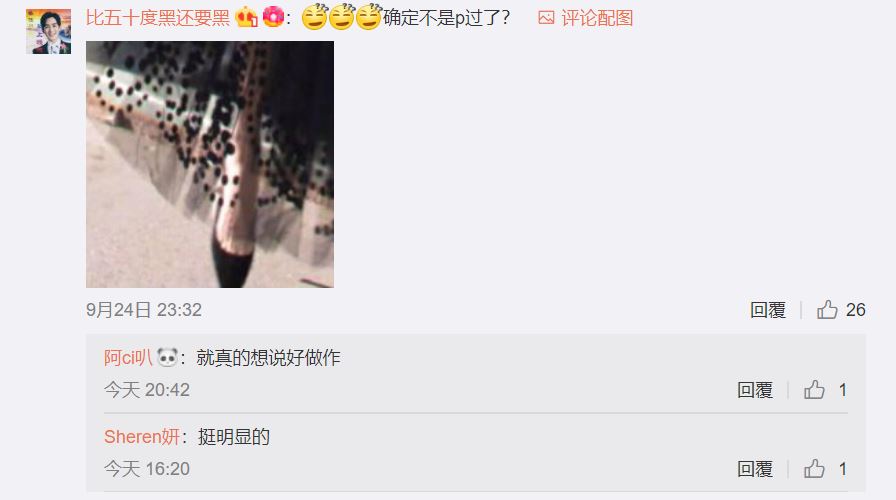Enlarge the polka dot skirt comment image
The image size is (896, 500).
coord(210,164)
